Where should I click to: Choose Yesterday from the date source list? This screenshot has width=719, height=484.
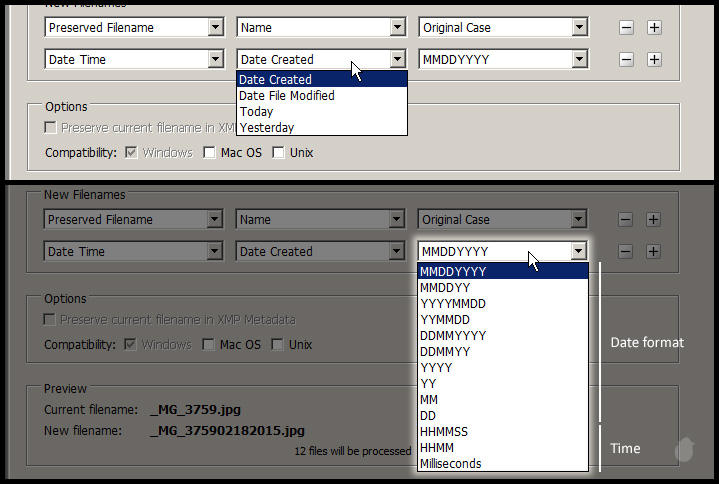267,128
